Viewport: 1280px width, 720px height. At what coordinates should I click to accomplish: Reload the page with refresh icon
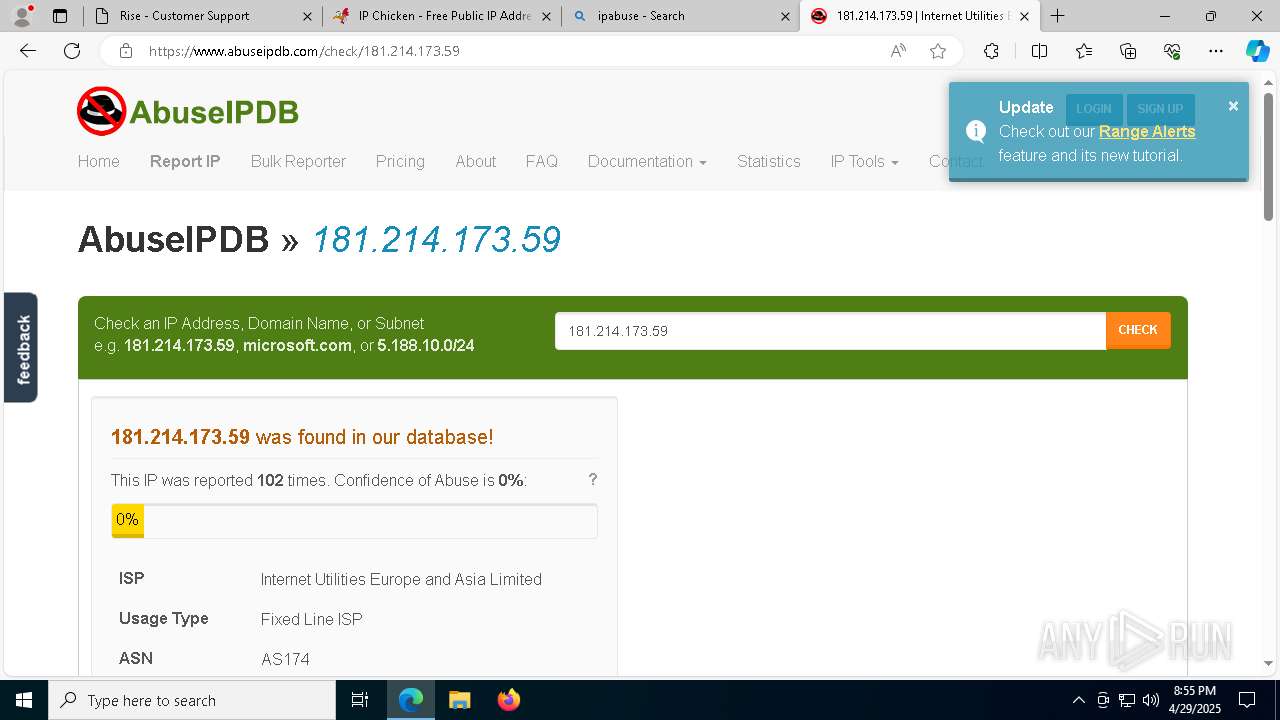72,51
